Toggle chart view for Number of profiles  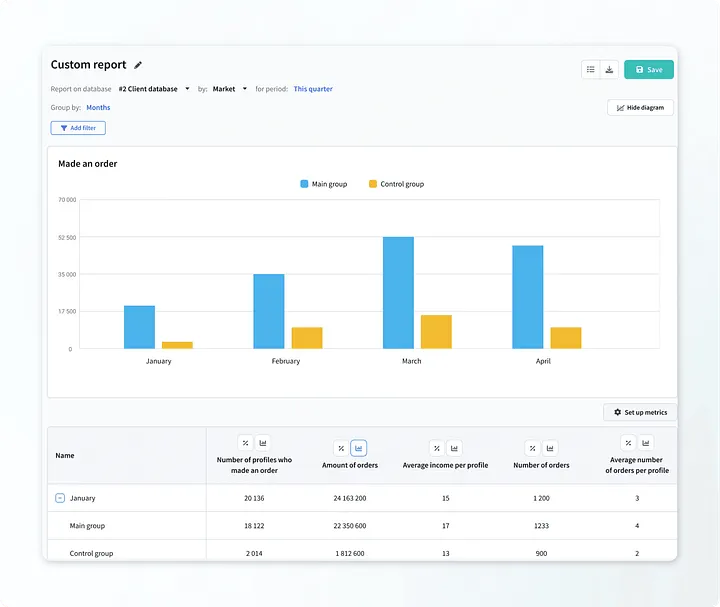(x=263, y=443)
